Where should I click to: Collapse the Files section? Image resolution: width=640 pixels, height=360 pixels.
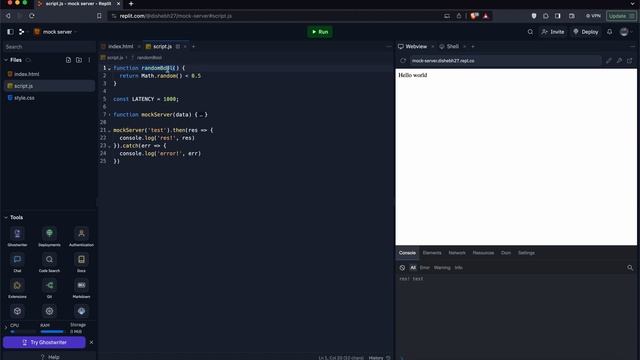pyautogui.click(x=6, y=60)
